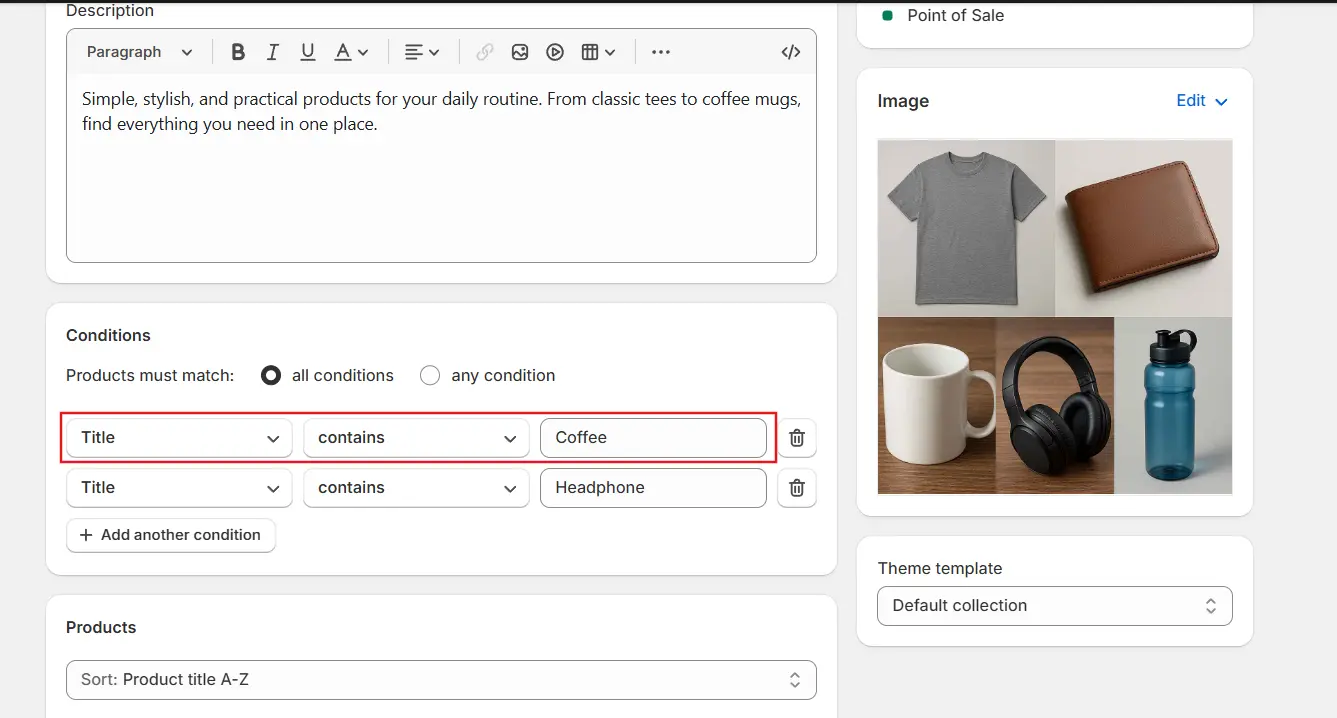Select the "any condition" radio button
The width and height of the screenshot is (1337, 718).
pos(430,376)
